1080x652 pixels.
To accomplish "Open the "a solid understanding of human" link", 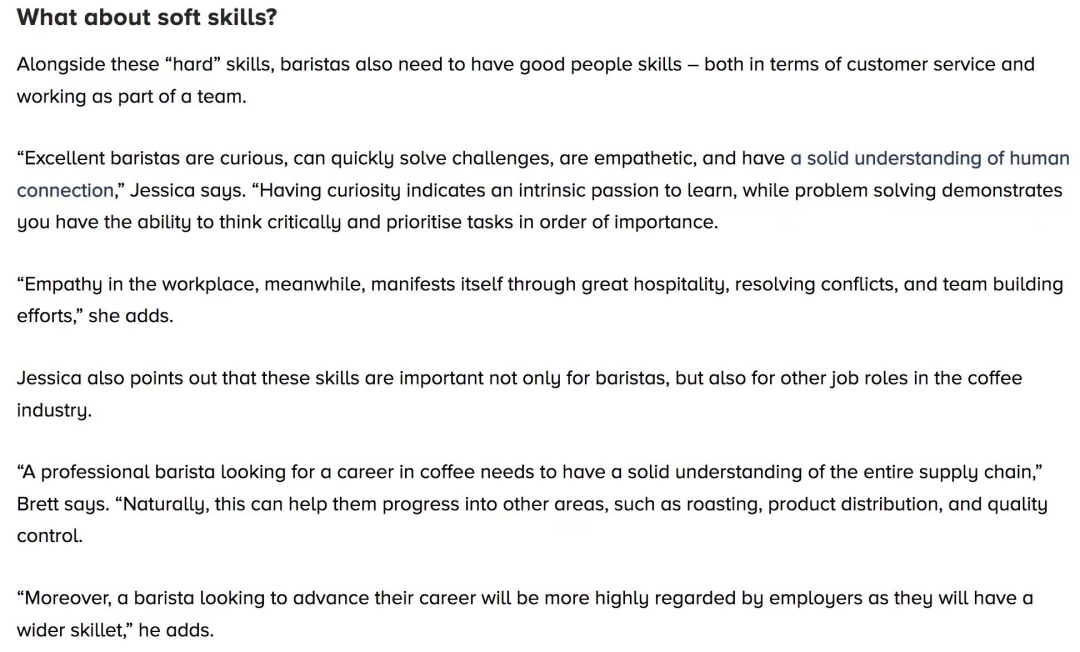I will pyautogui.click(x=929, y=158).
